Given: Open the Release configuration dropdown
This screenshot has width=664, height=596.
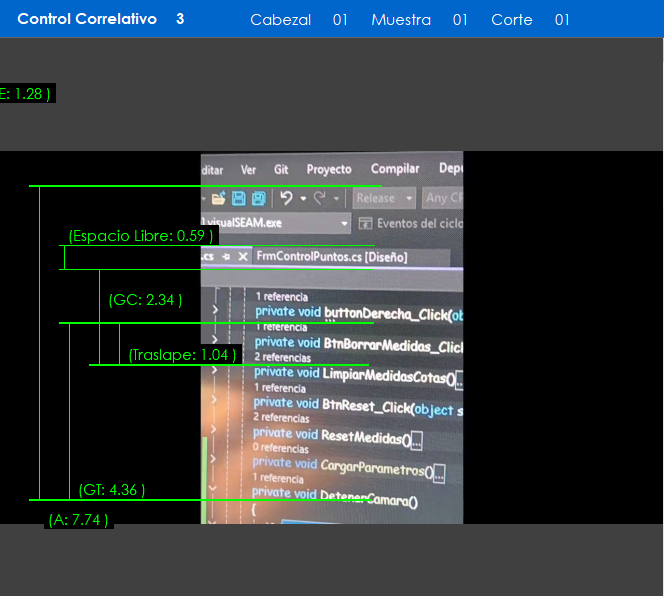Looking at the screenshot, I should [387, 199].
